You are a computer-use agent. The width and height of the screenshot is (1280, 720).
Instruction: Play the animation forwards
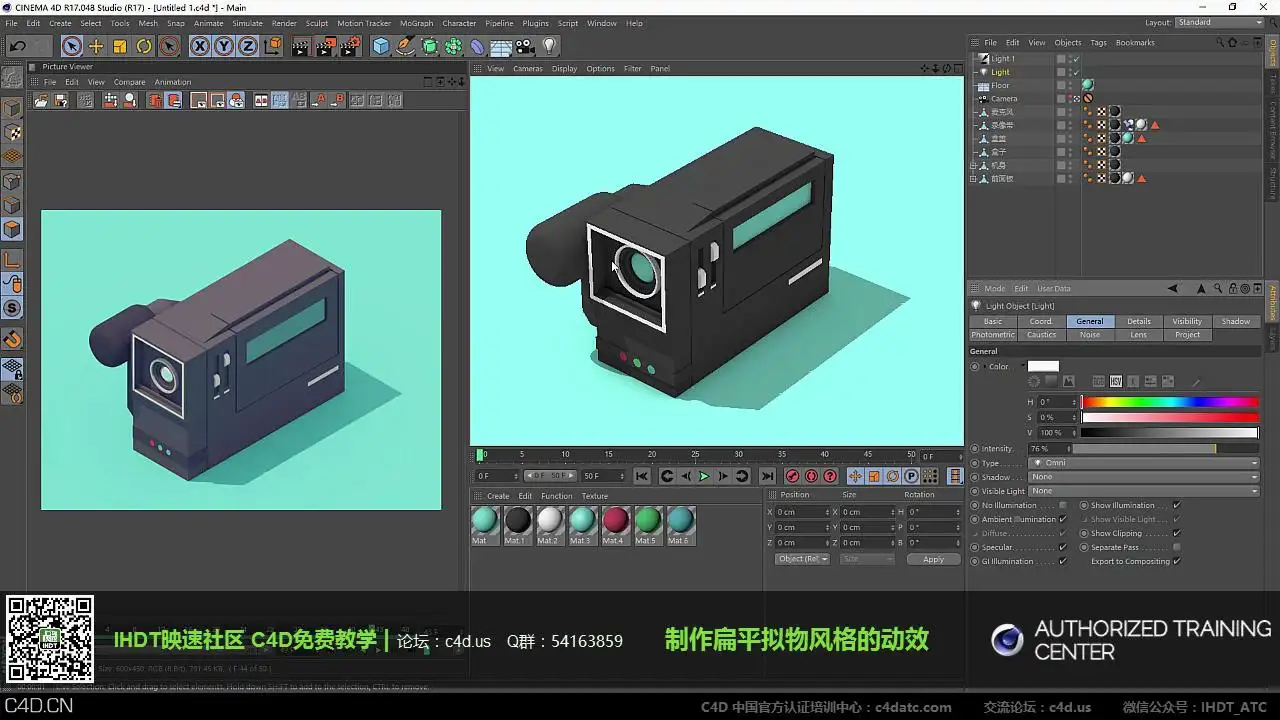coord(704,476)
